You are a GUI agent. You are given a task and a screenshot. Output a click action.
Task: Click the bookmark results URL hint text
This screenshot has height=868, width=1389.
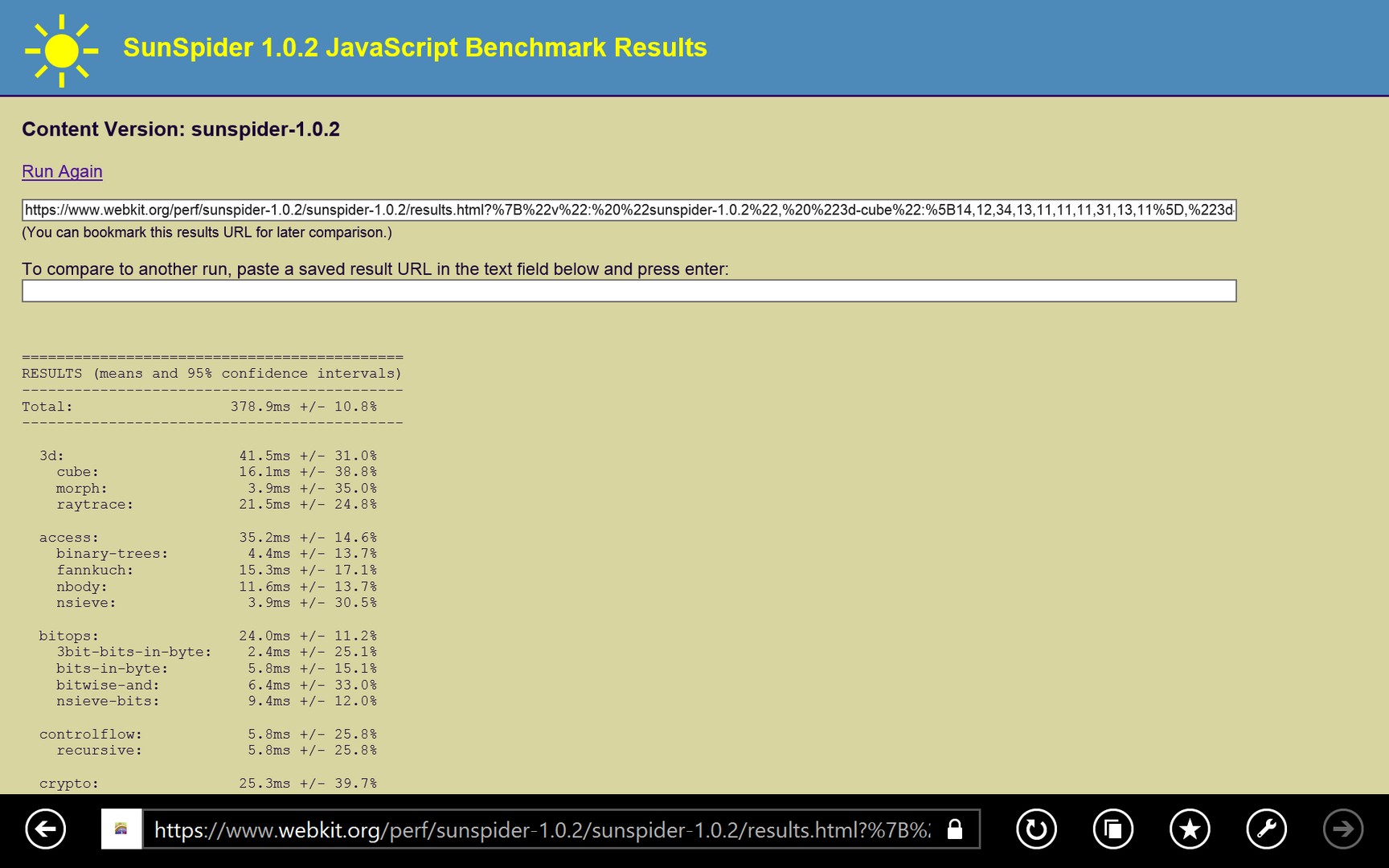click(207, 232)
